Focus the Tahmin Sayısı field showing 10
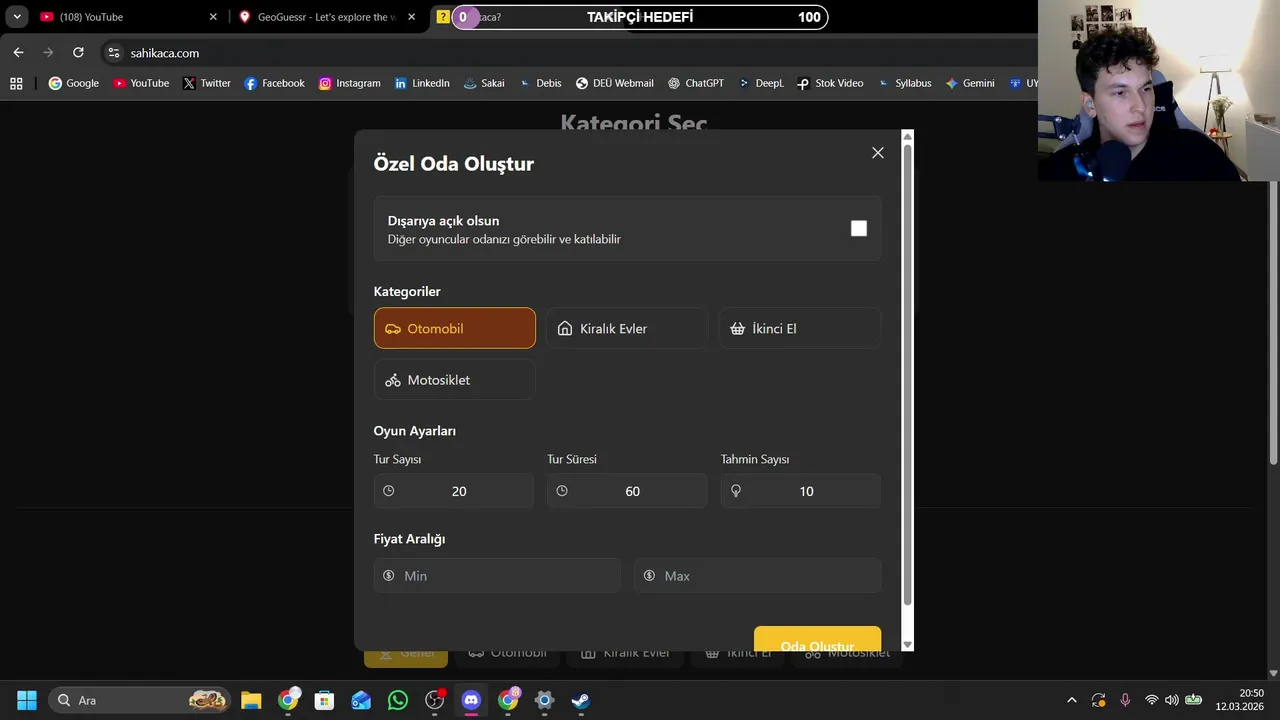 click(x=801, y=491)
